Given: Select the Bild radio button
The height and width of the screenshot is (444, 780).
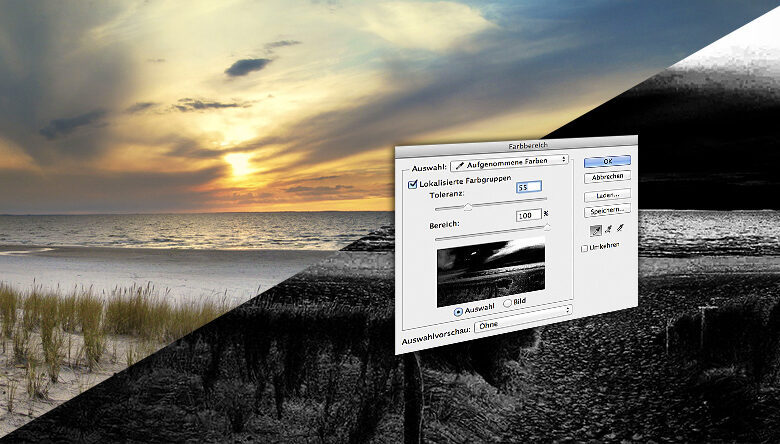Looking at the screenshot, I should coord(507,303).
